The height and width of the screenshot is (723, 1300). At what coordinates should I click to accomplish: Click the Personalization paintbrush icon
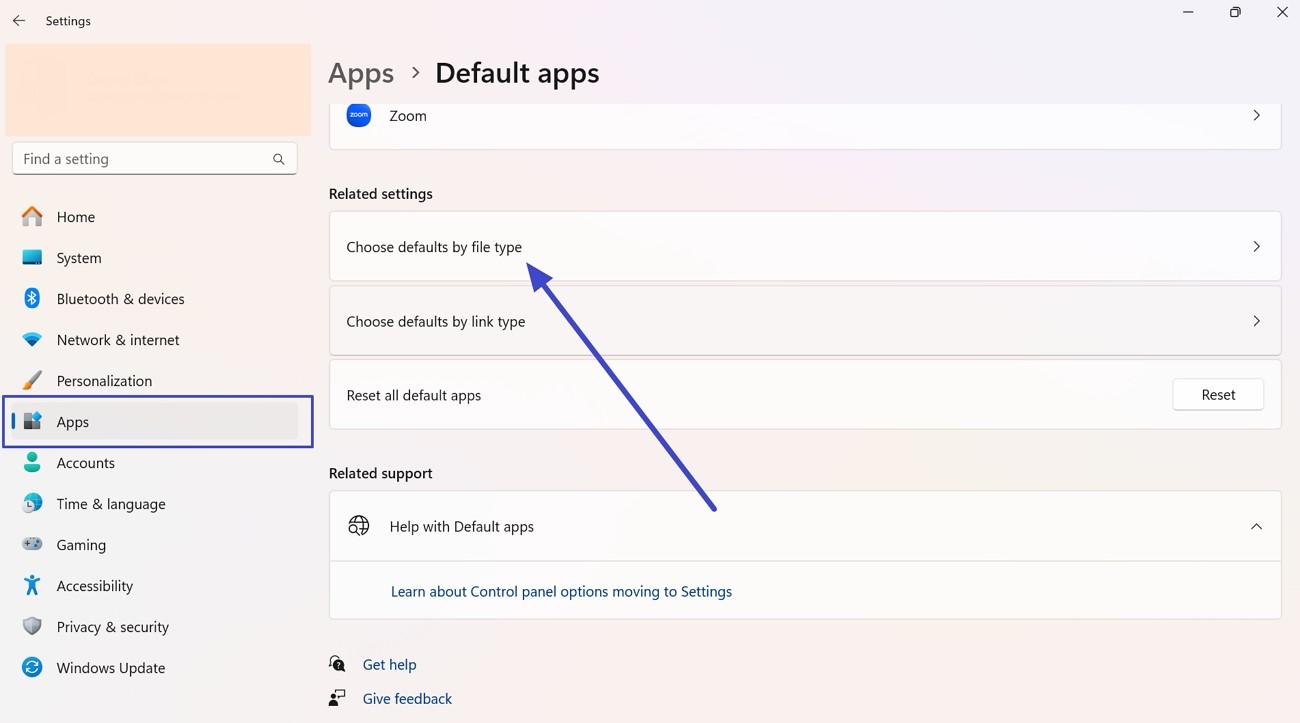(33, 381)
